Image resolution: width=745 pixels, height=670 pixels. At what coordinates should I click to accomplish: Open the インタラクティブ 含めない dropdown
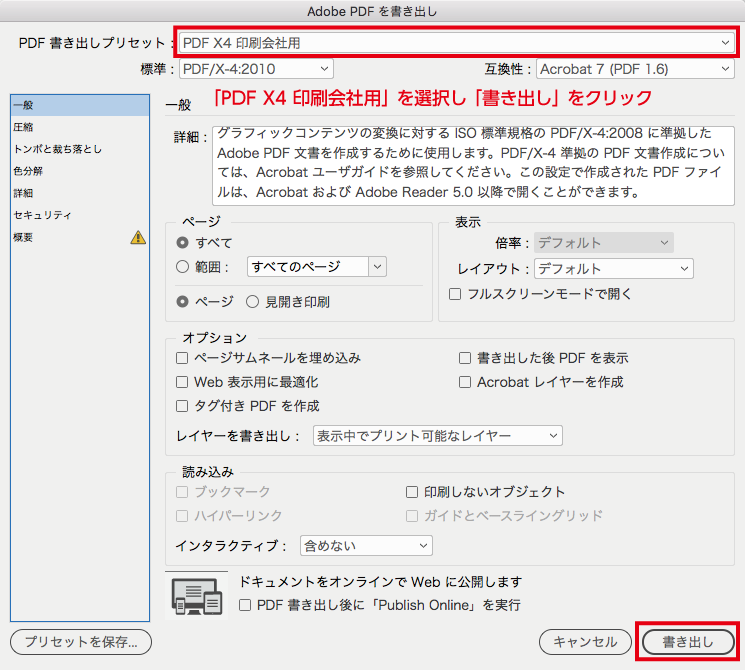[x=366, y=546]
